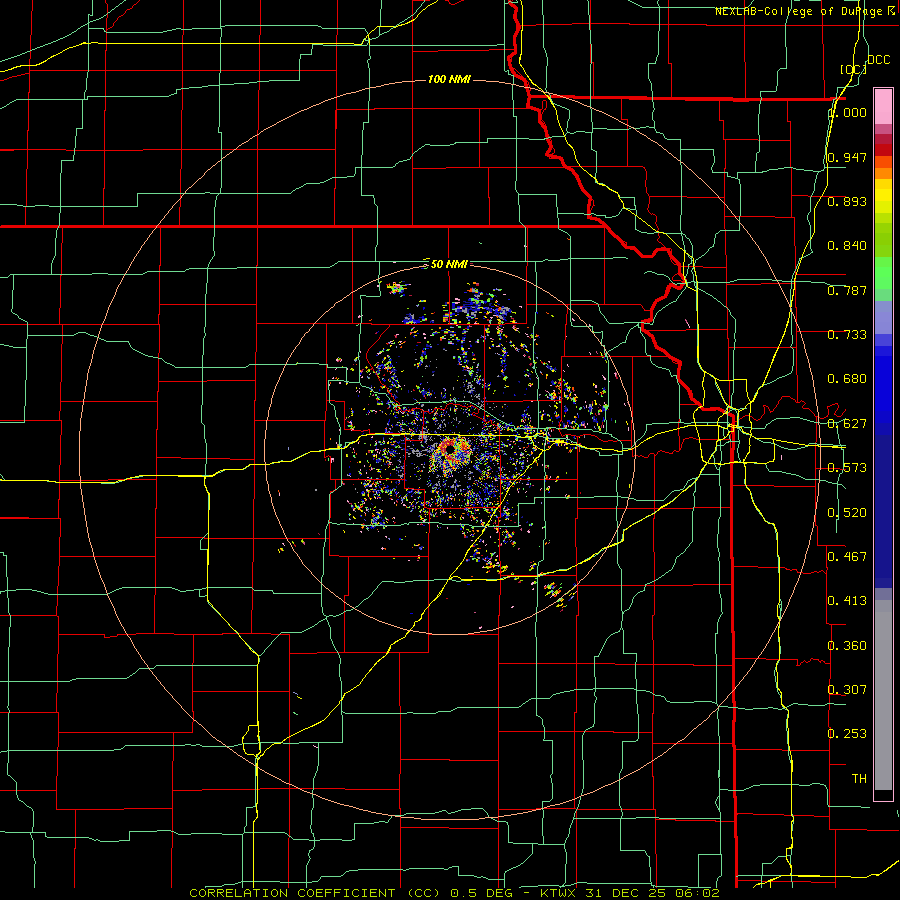Pick the red color segment near 0.947
Image resolution: width=900 pixels, height=900 pixels.
coord(883,150)
